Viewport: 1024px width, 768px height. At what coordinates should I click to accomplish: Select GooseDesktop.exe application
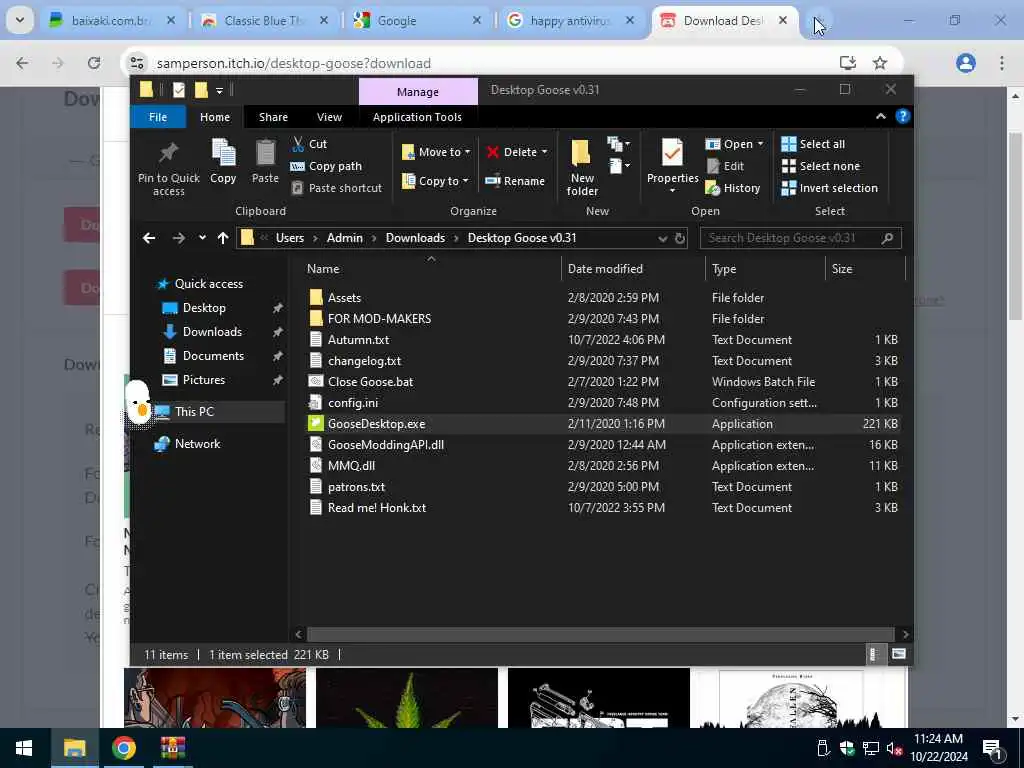point(376,424)
